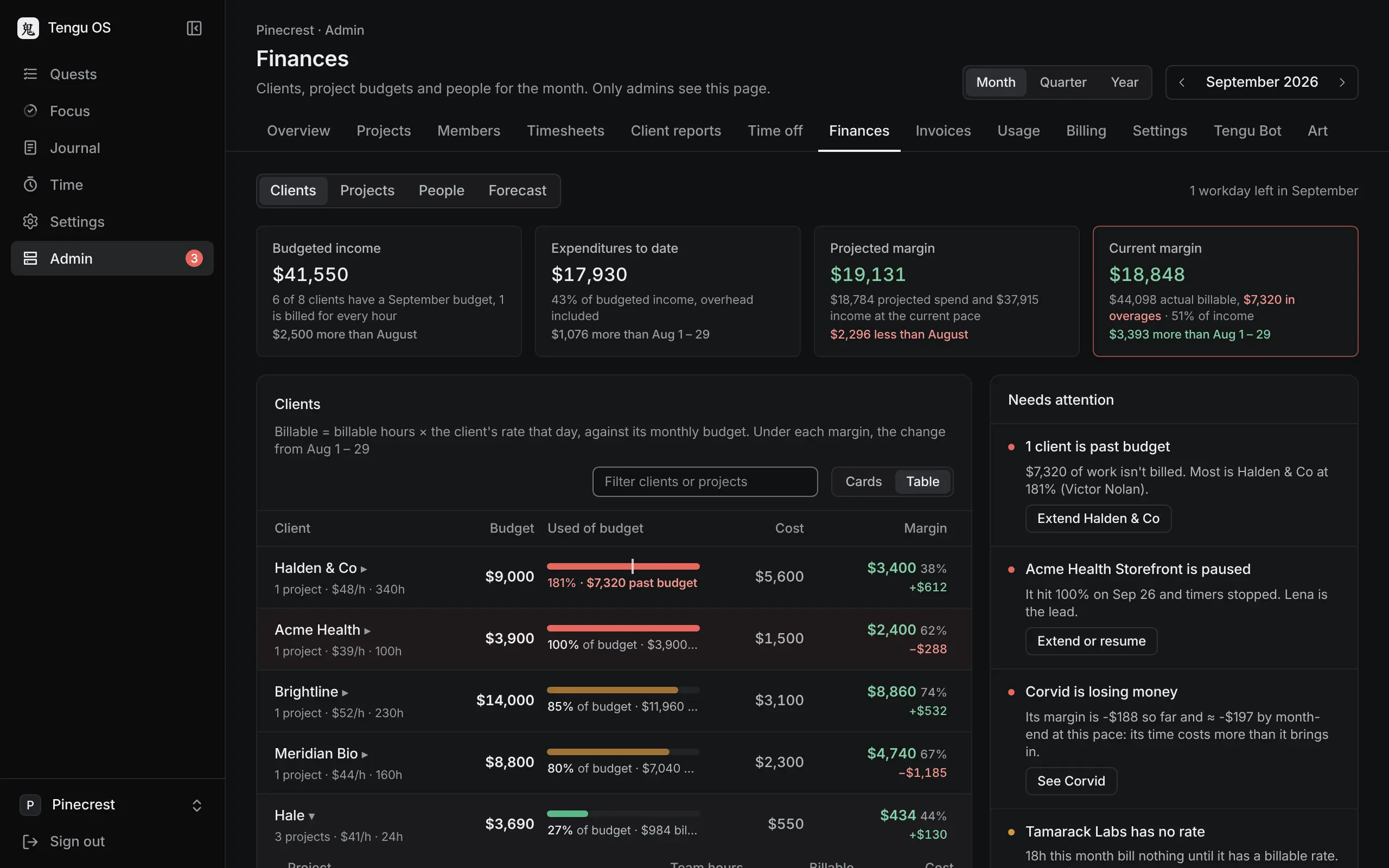Viewport: 1389px width, 868px height.
Task: Click the Tengu OS logo icon
Action: tap(28, 28)
